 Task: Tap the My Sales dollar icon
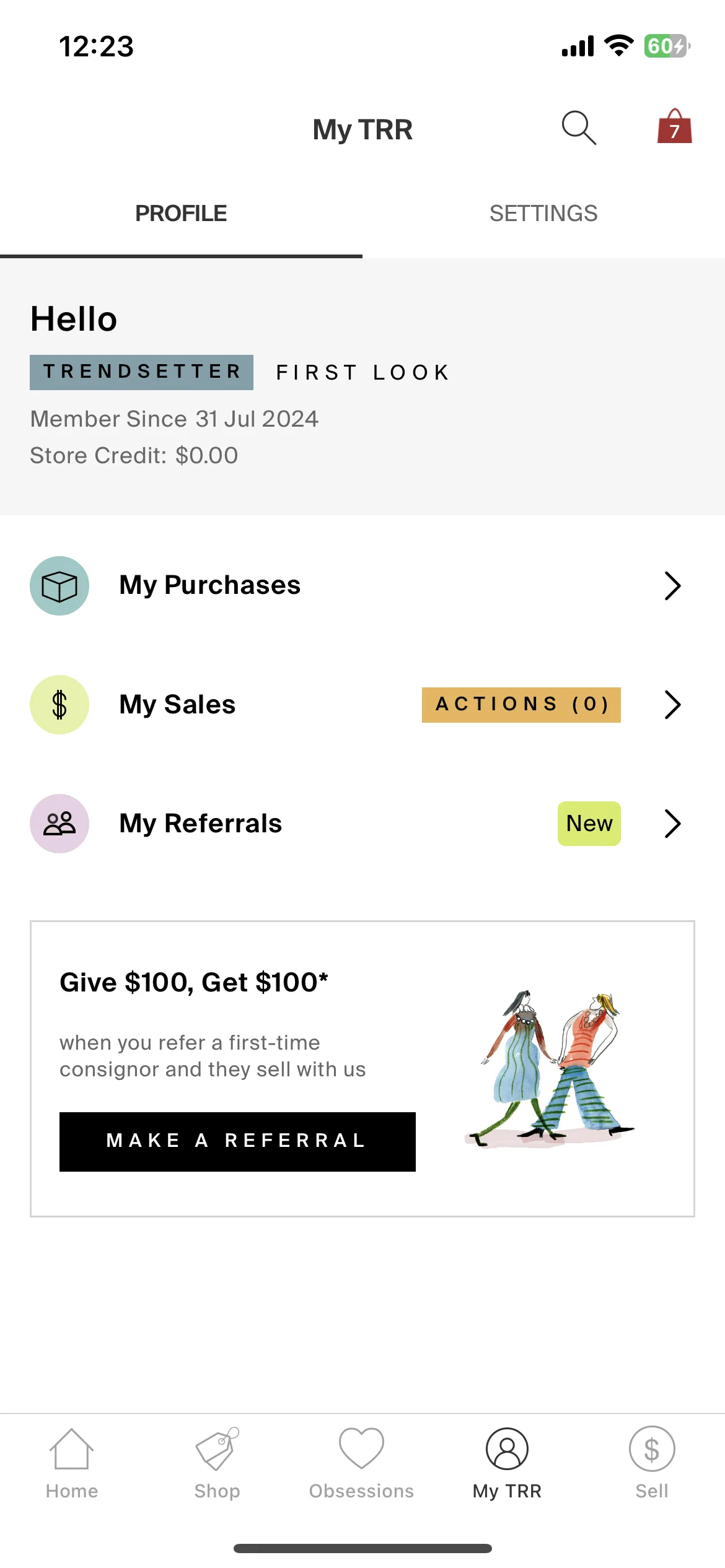(x=59, y=705)
